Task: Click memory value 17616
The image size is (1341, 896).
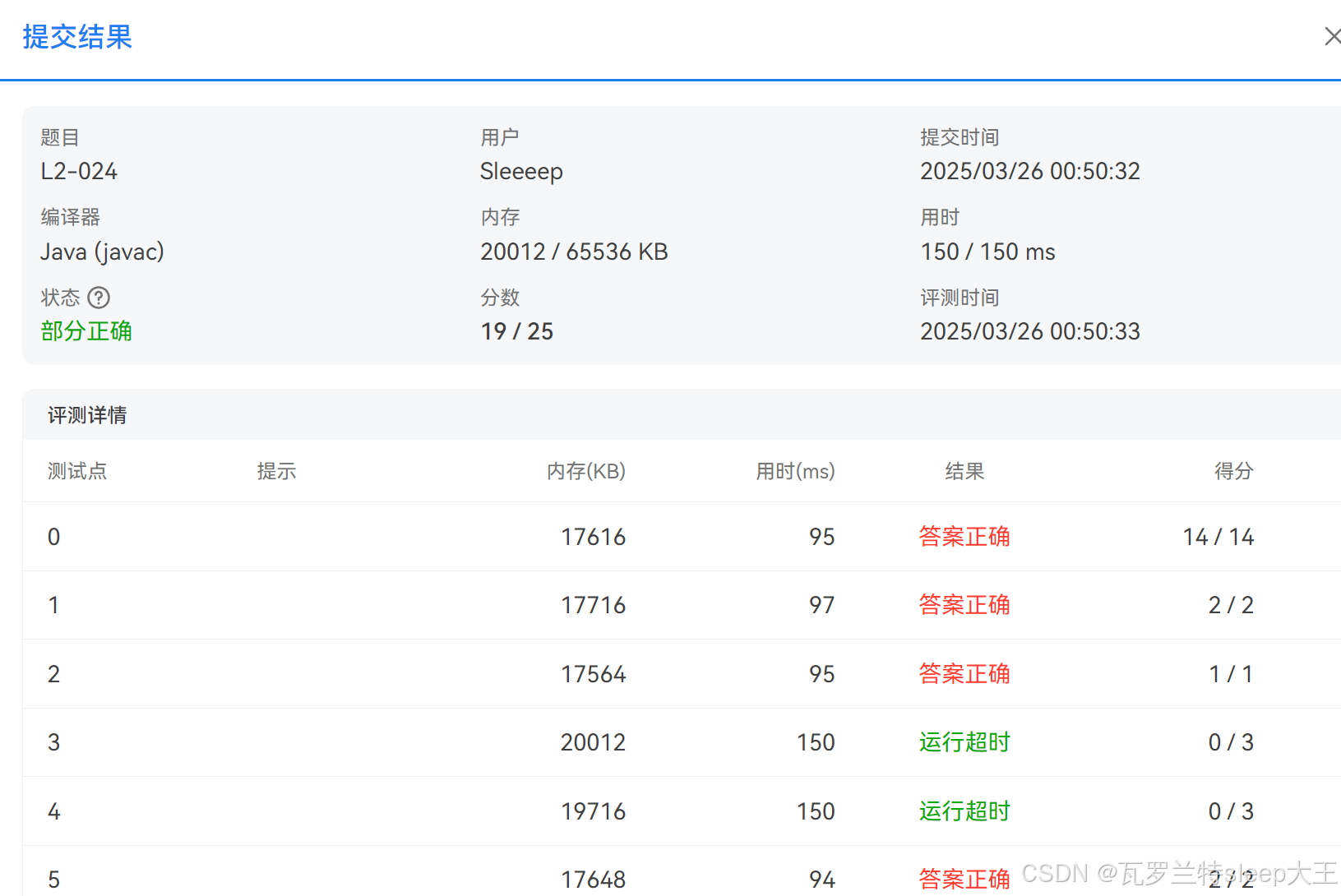Action: 593,537
